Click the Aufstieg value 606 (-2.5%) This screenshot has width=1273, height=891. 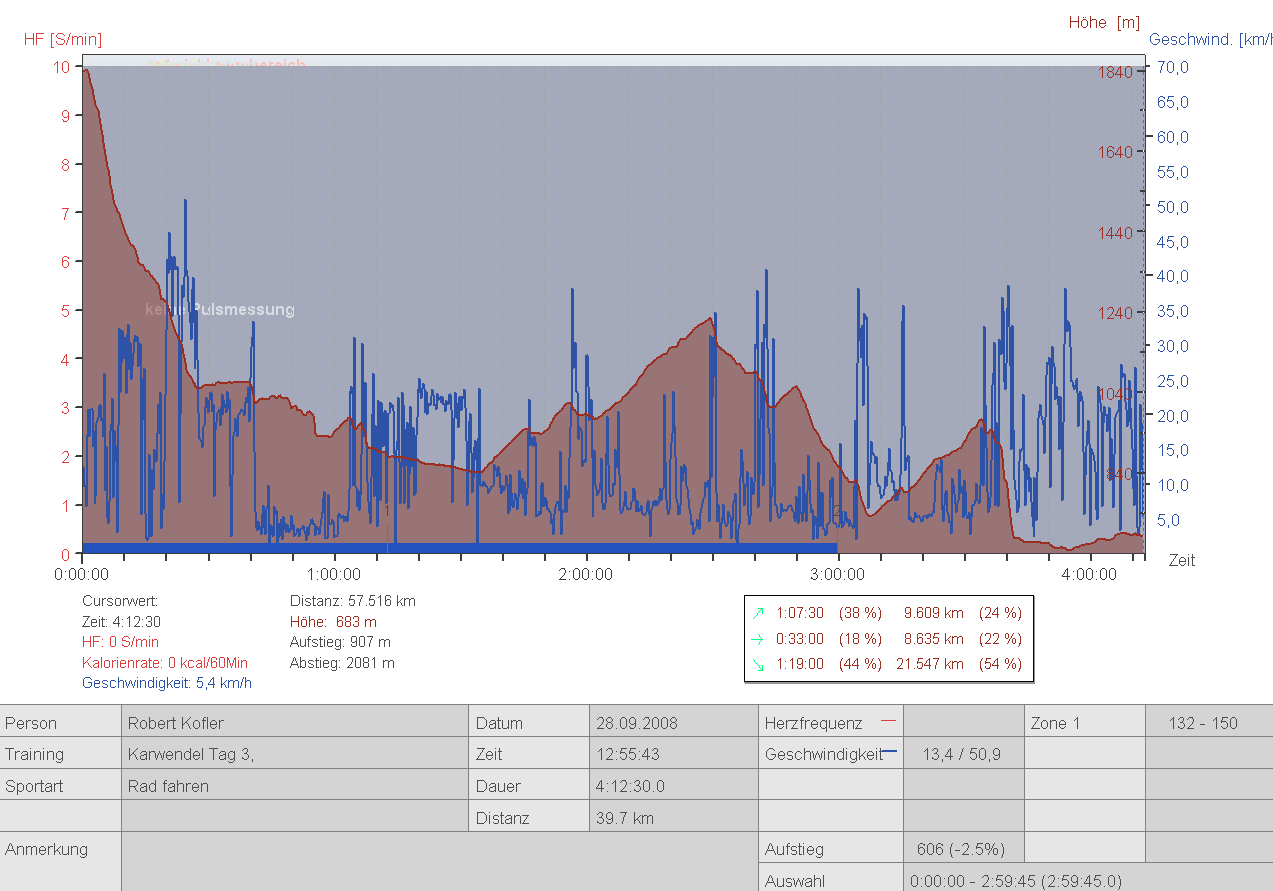(964, 849)
